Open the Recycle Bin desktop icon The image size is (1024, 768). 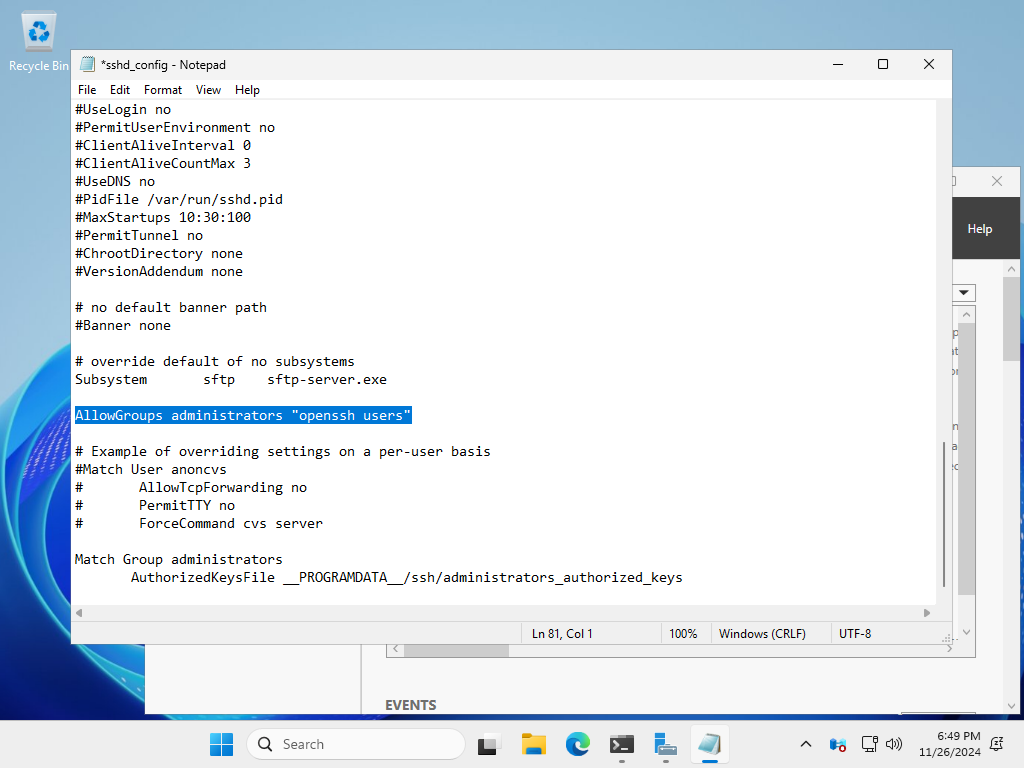click(x=39, y=42)
